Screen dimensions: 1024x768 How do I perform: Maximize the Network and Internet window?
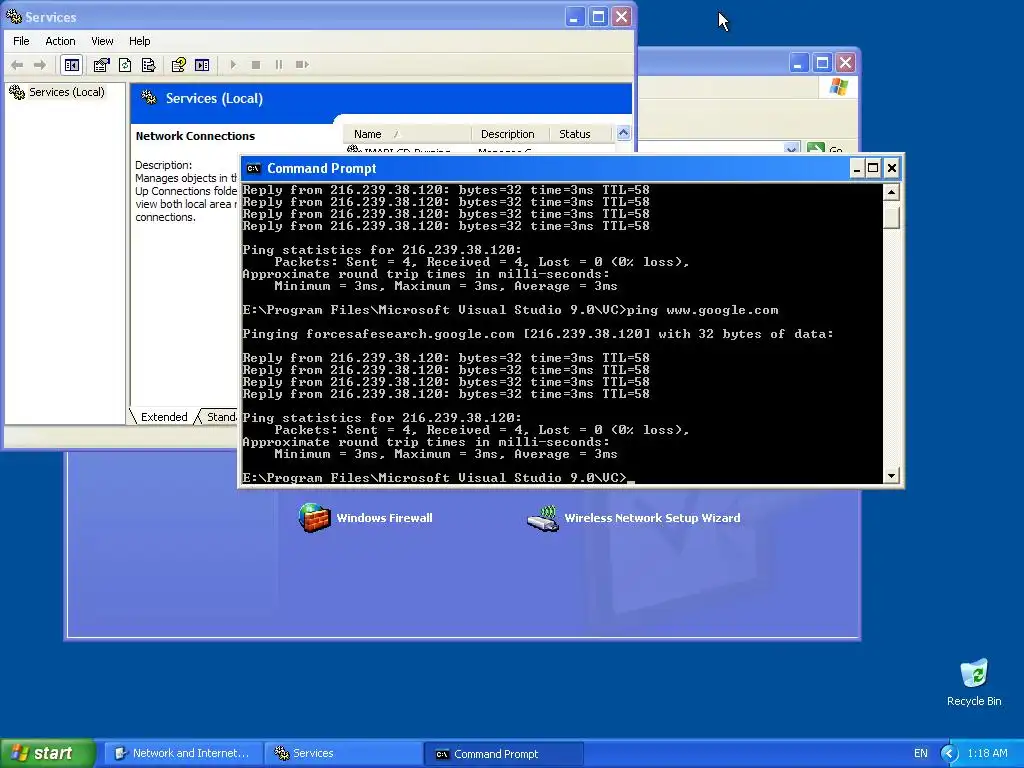pyautogui.click(x=822, y=63)
